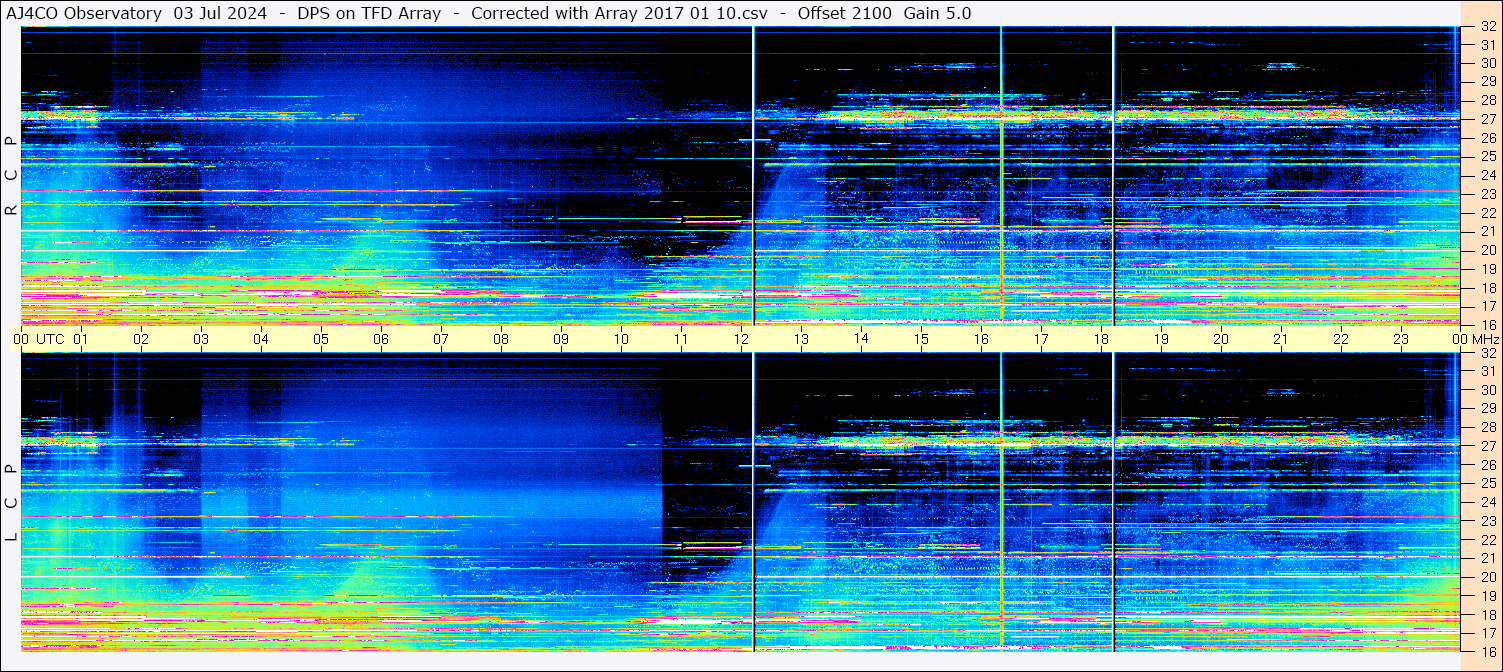Image resolution: width=1503 pixels, height=672 pixels.
Task: Click the 28 frequency label of RCP panel
Action: click(1487, 100)
